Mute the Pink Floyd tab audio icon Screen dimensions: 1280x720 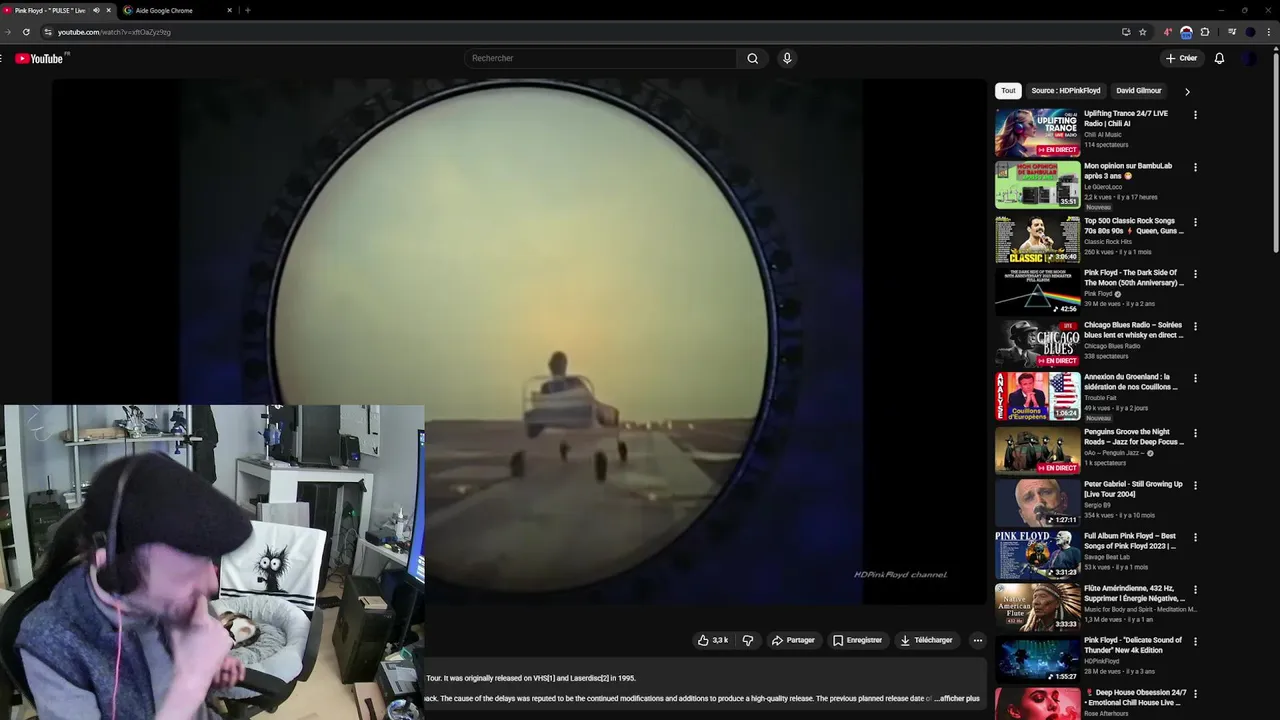tap(96, 10)
